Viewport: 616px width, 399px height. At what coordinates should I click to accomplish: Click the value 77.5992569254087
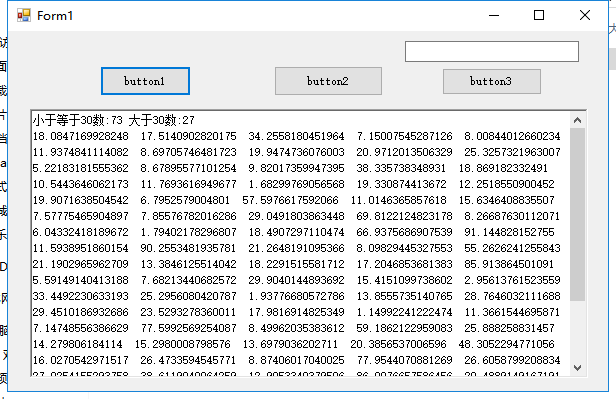click(x=189, y=328)
